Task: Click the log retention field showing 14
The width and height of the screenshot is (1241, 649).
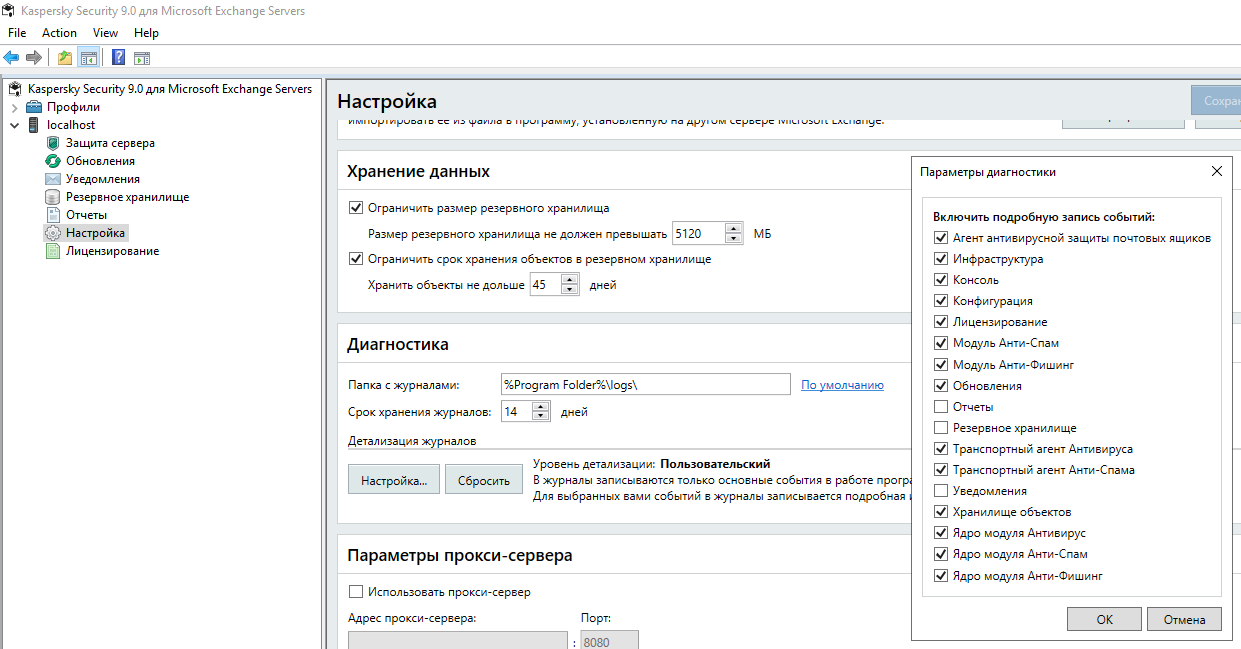Action: [x=516, y=411]
